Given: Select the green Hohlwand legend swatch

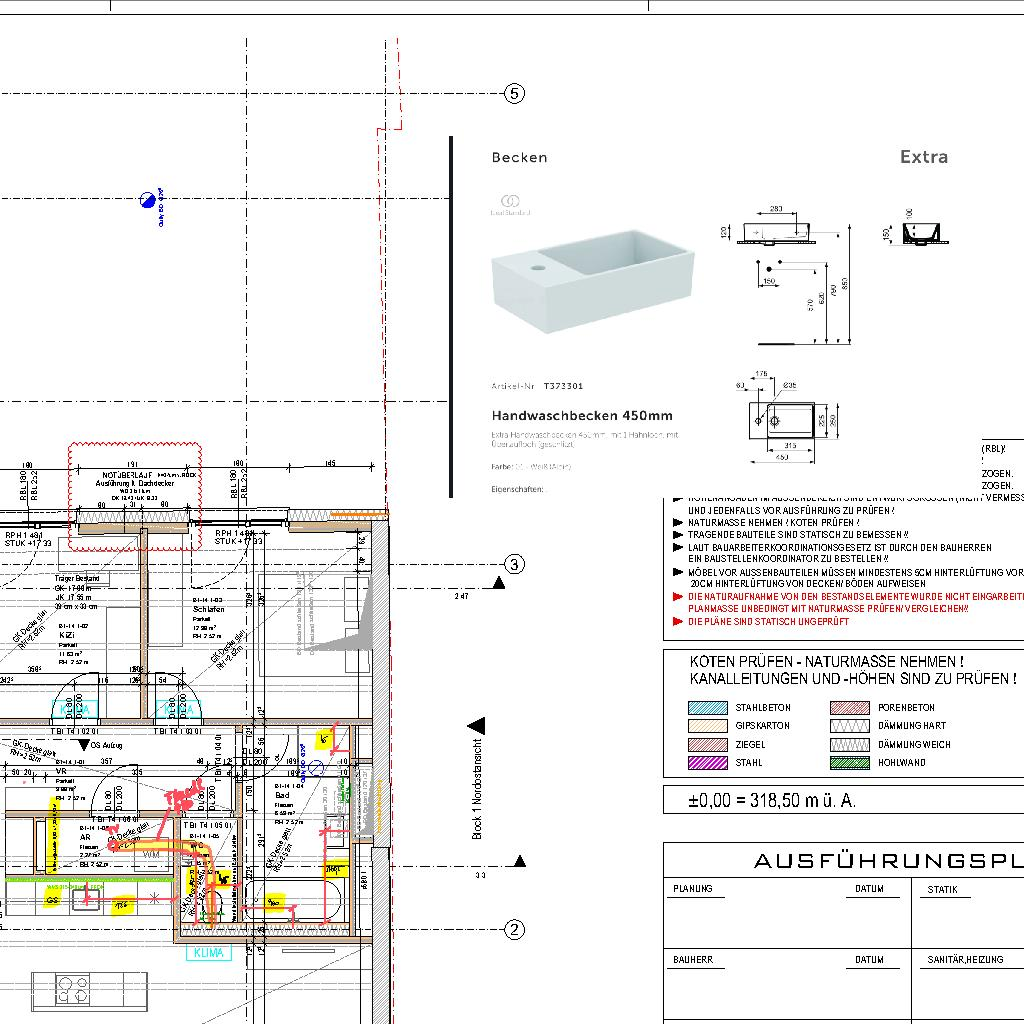Looking at the screenshot, I should [x=849, y=763].
